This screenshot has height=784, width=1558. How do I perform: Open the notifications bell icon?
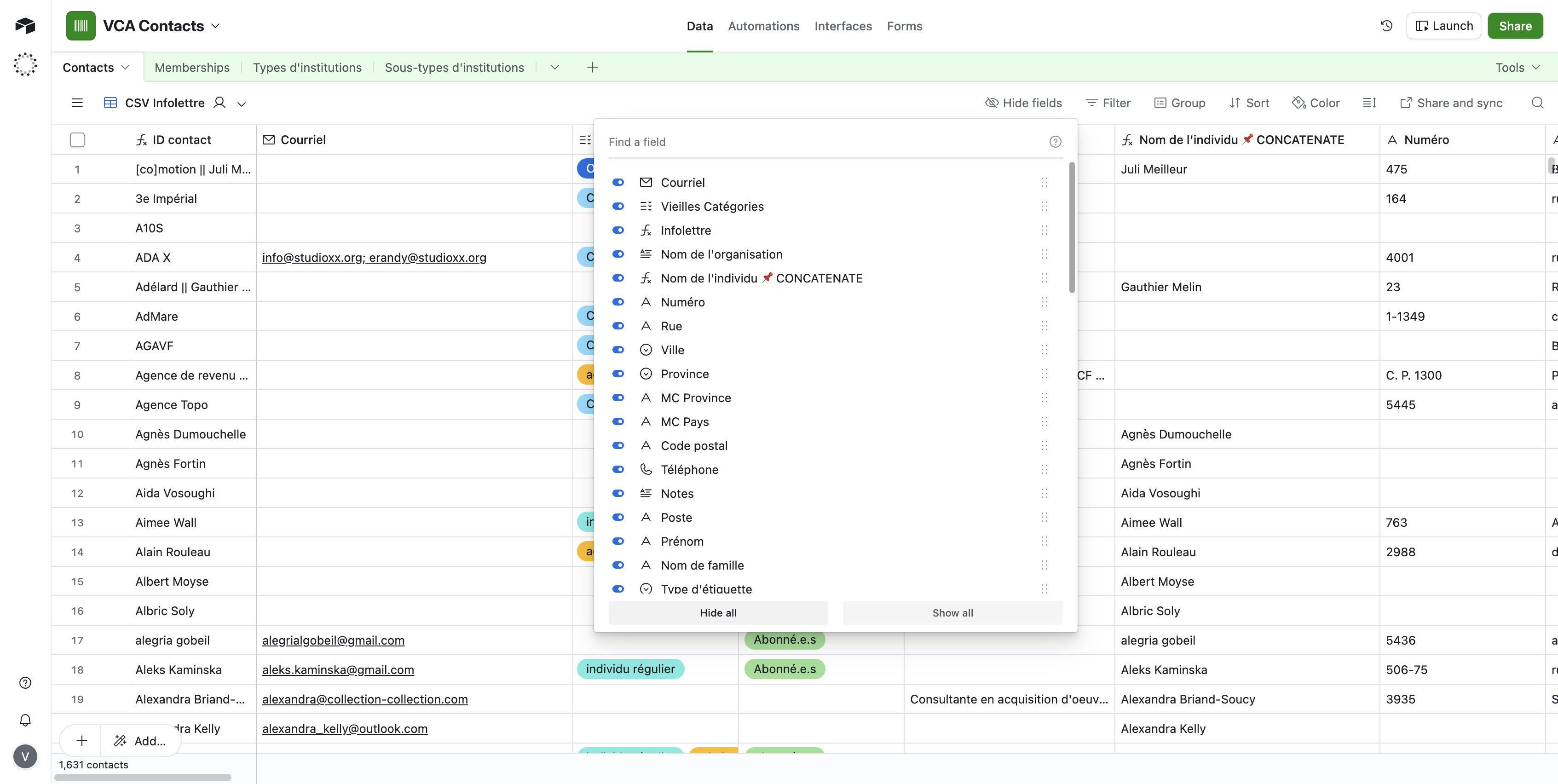[25, 720]
